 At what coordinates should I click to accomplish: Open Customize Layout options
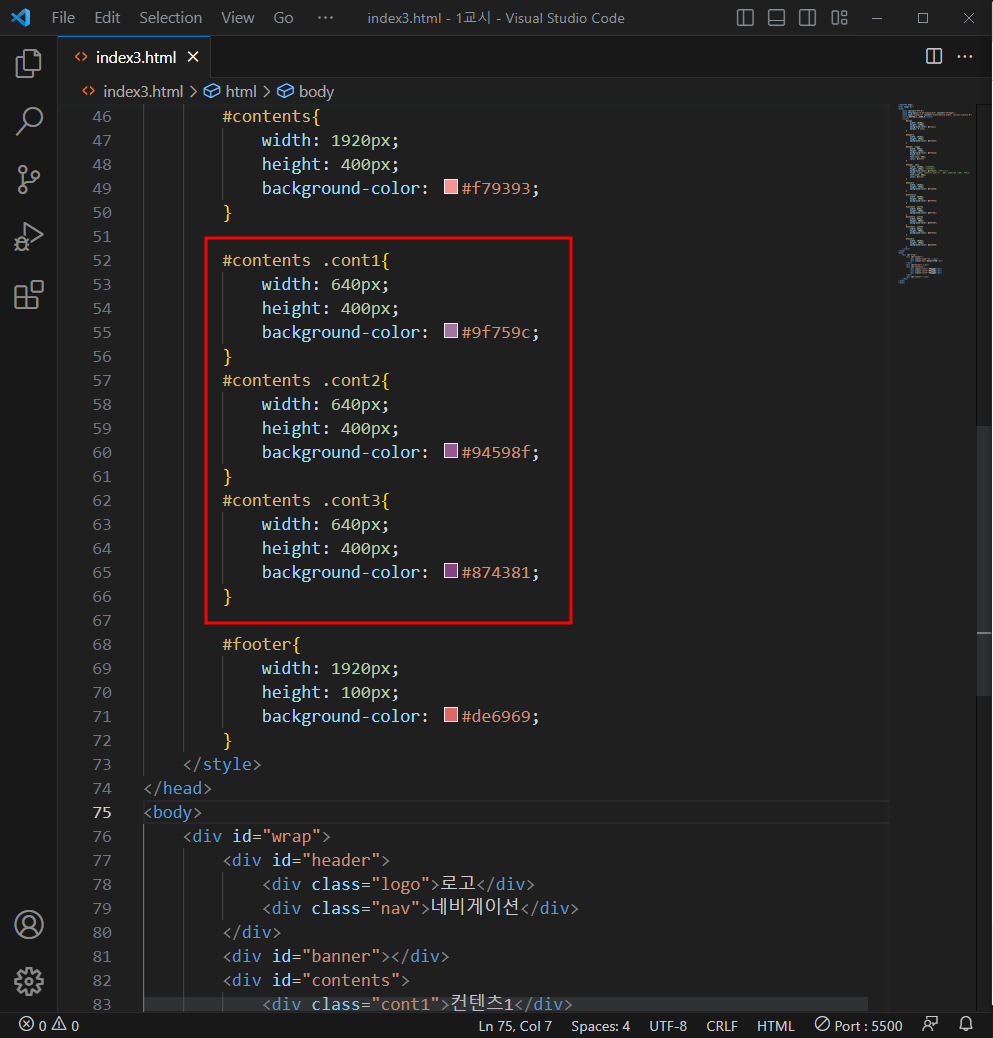[x=839, y=18]
